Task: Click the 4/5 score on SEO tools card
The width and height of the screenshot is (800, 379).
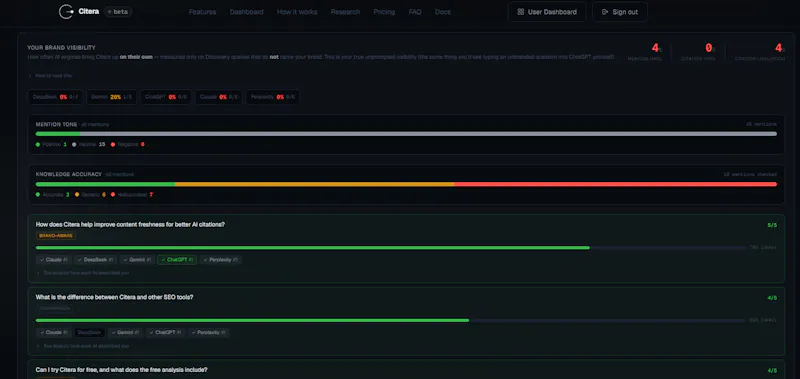Action: (x=772, y=298)
